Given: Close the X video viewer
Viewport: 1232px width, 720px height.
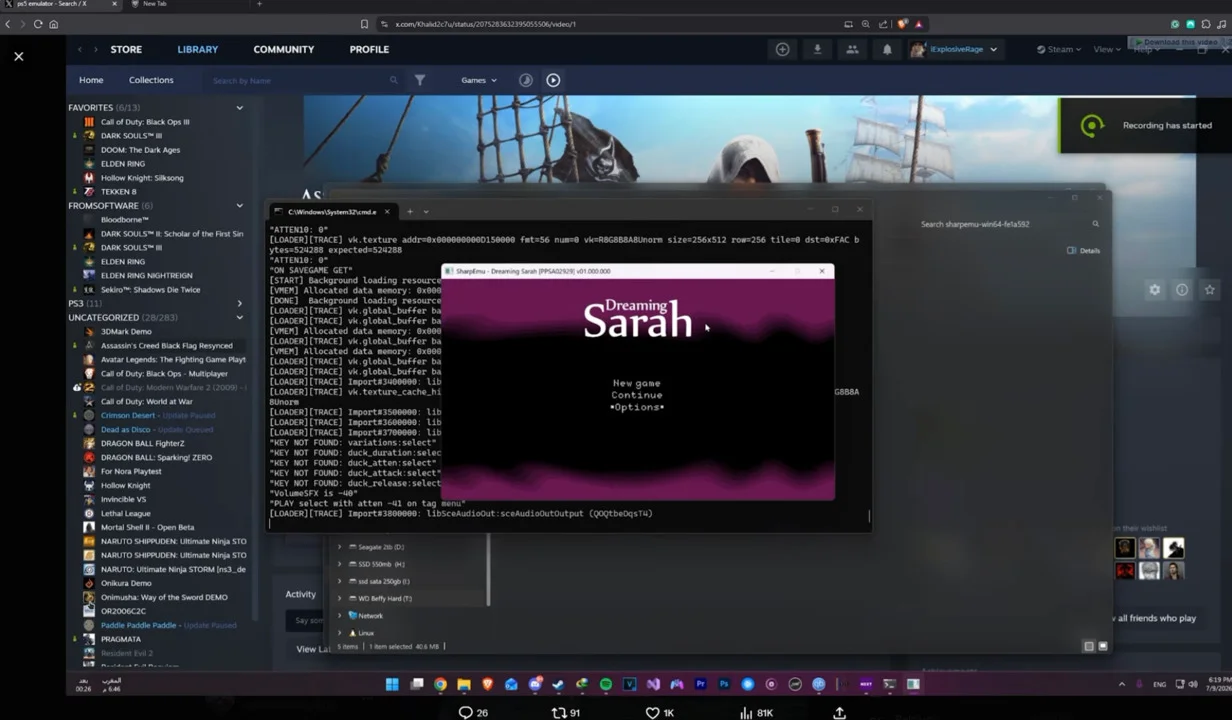Looking at the screenshot, I should pos(18,56).
